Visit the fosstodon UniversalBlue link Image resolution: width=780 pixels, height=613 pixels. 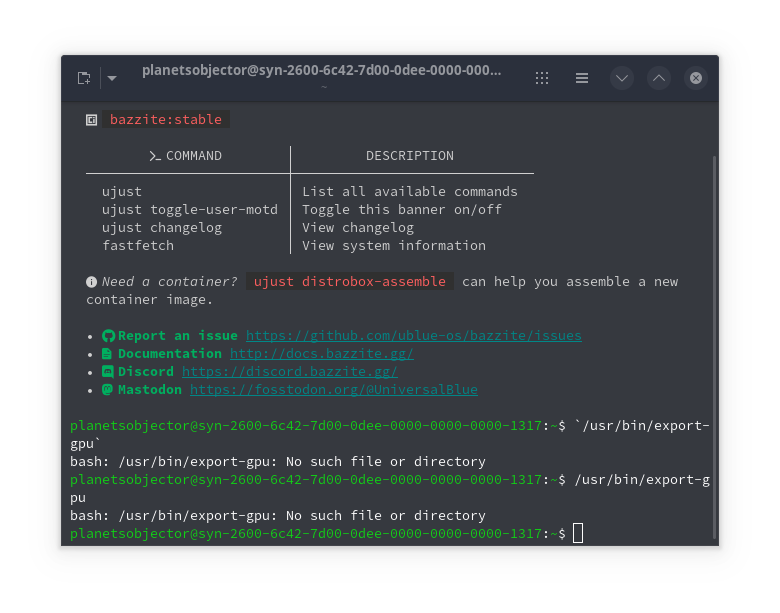point(333,390)
